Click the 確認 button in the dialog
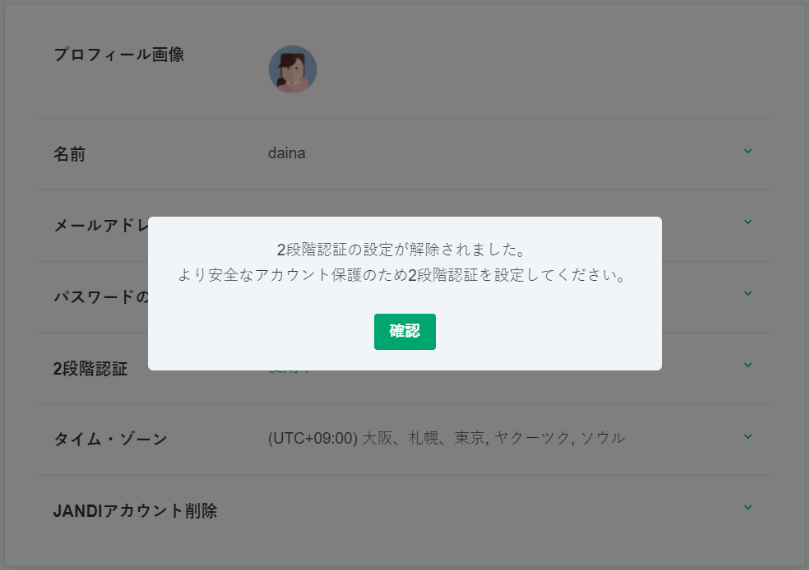 click(404, 332)
